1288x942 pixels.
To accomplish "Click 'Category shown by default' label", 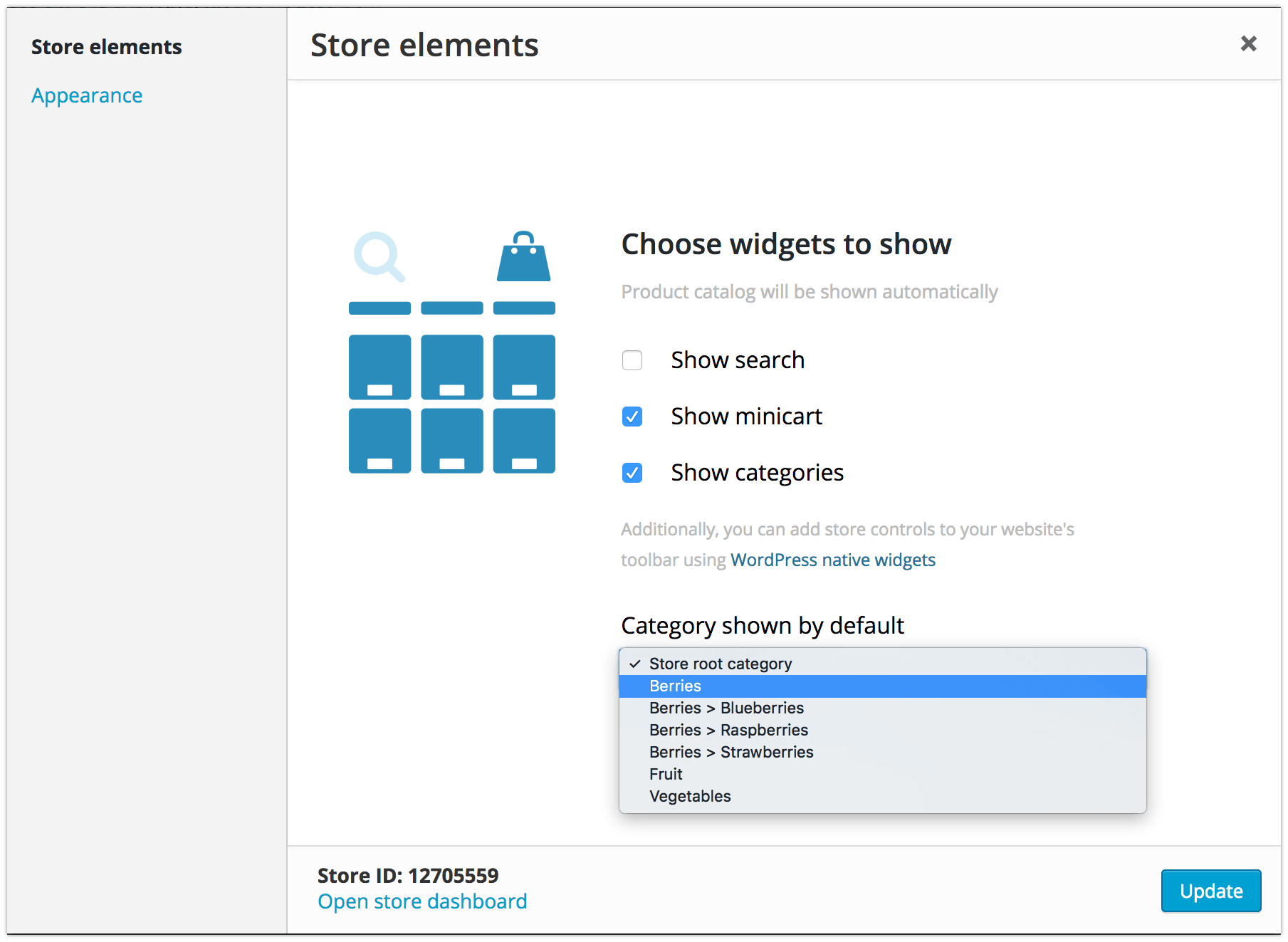I will 763,625.
